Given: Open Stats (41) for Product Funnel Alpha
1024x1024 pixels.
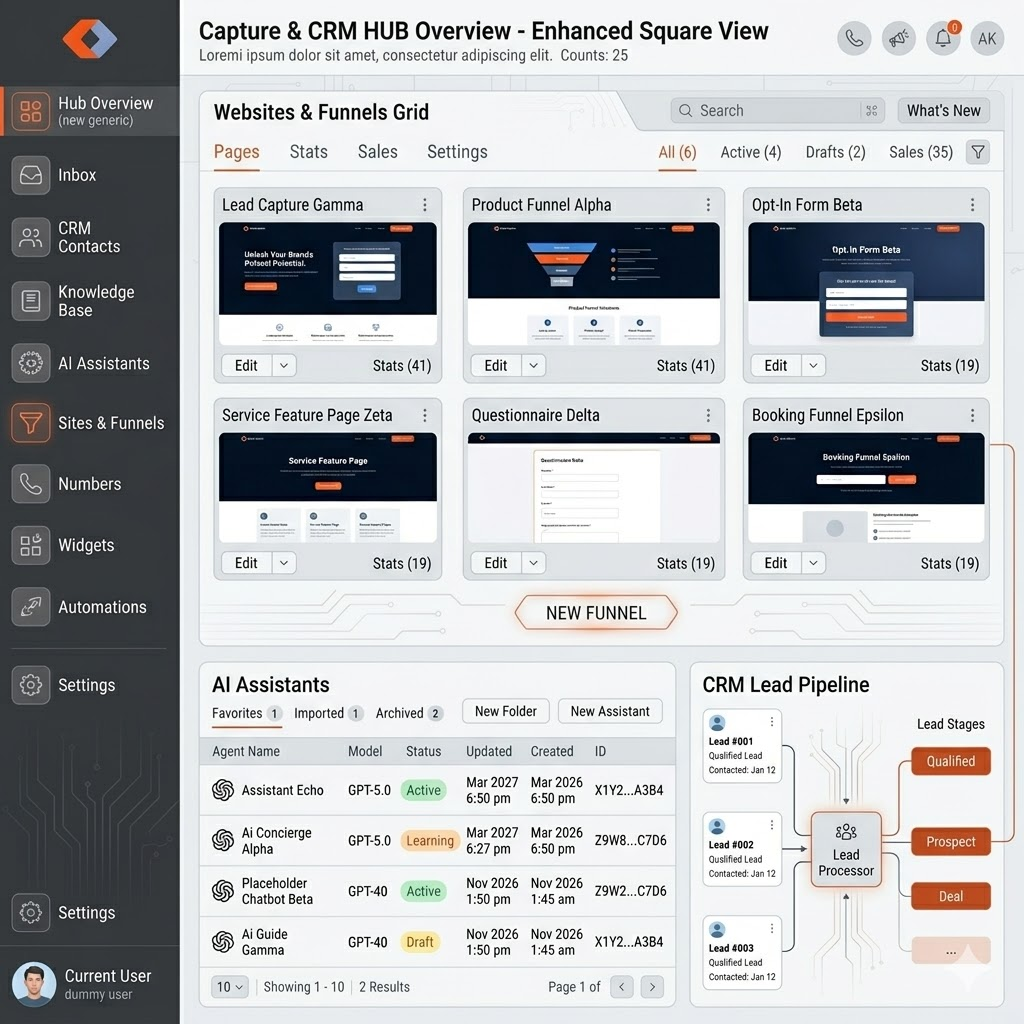Looking at the screenshot, I should (686, 366).
